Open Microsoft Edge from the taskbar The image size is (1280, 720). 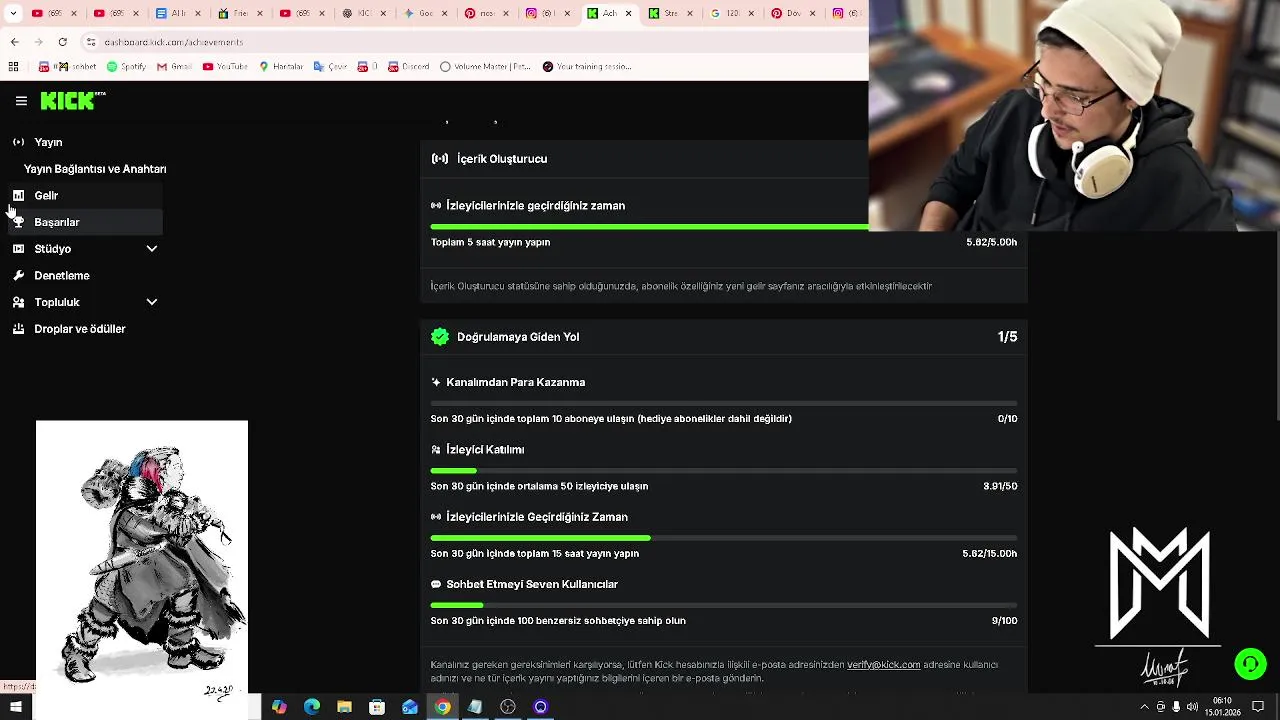(312, 707)
